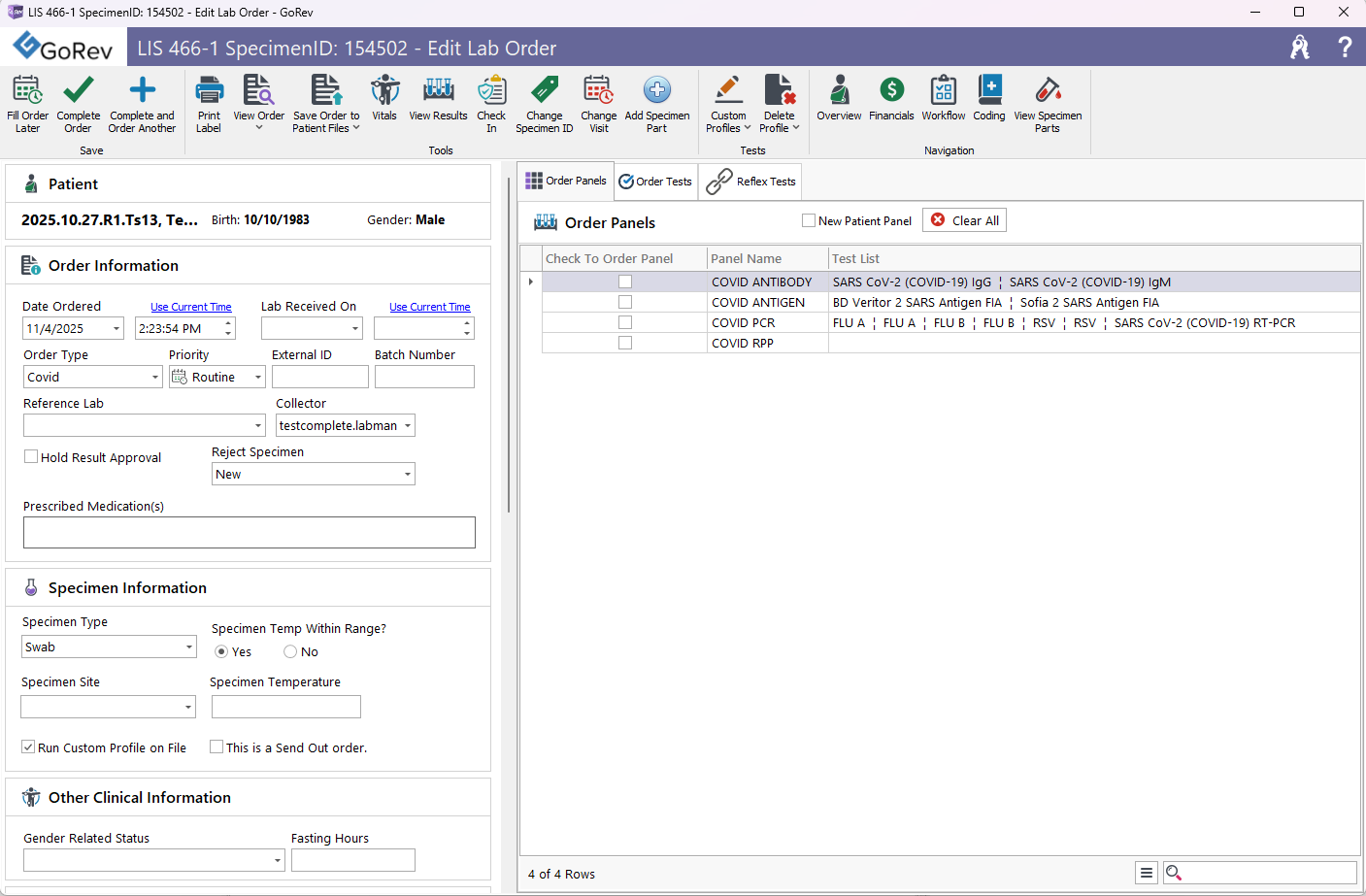Open the Coding navigation icon
This screenshot has height=896, width=1366.
pos(989,92)
